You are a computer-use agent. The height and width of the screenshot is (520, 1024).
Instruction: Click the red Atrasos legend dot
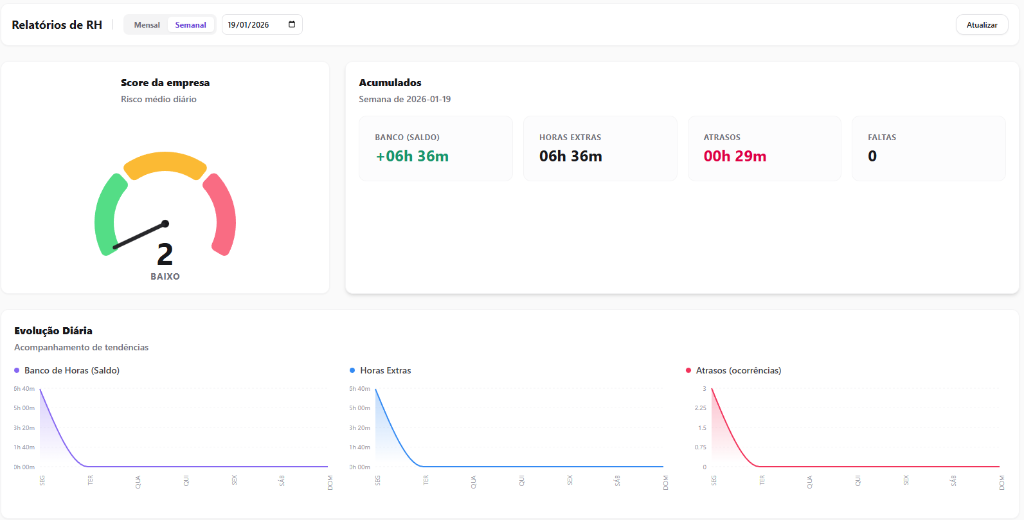689,370
